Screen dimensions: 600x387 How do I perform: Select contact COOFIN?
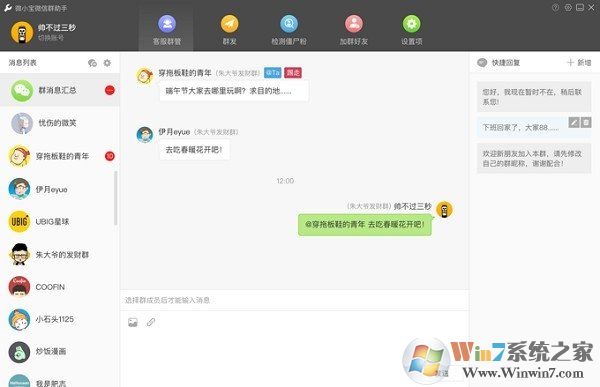point(60,287)
